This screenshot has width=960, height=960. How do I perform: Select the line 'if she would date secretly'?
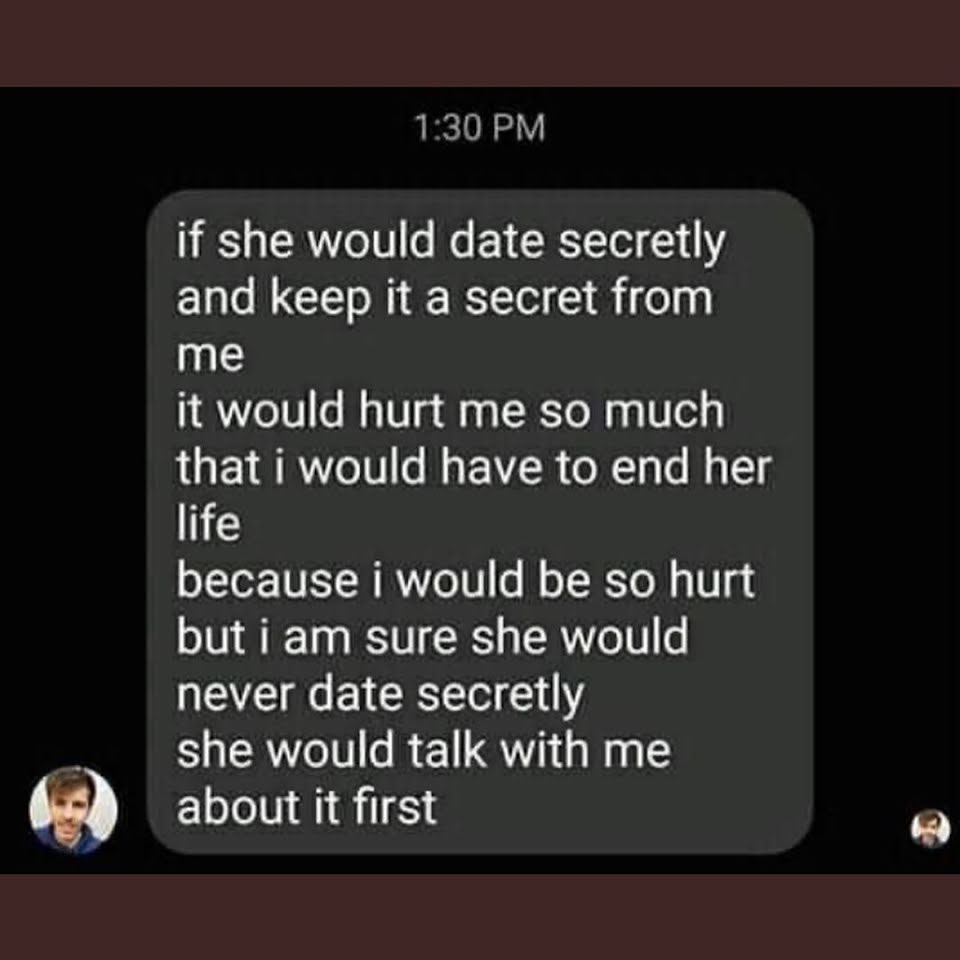[x=451, y=243]
